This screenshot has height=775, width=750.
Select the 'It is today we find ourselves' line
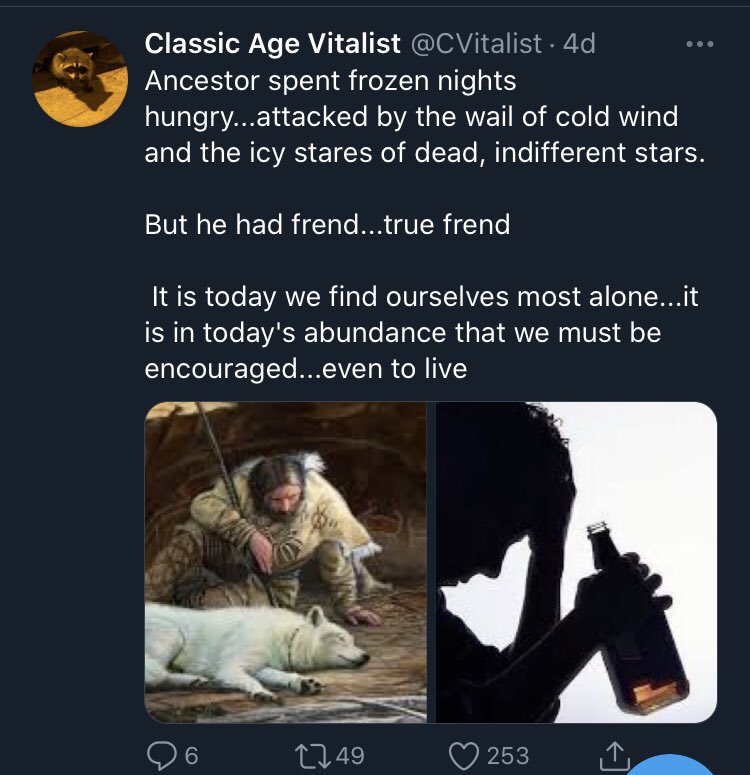425,297
